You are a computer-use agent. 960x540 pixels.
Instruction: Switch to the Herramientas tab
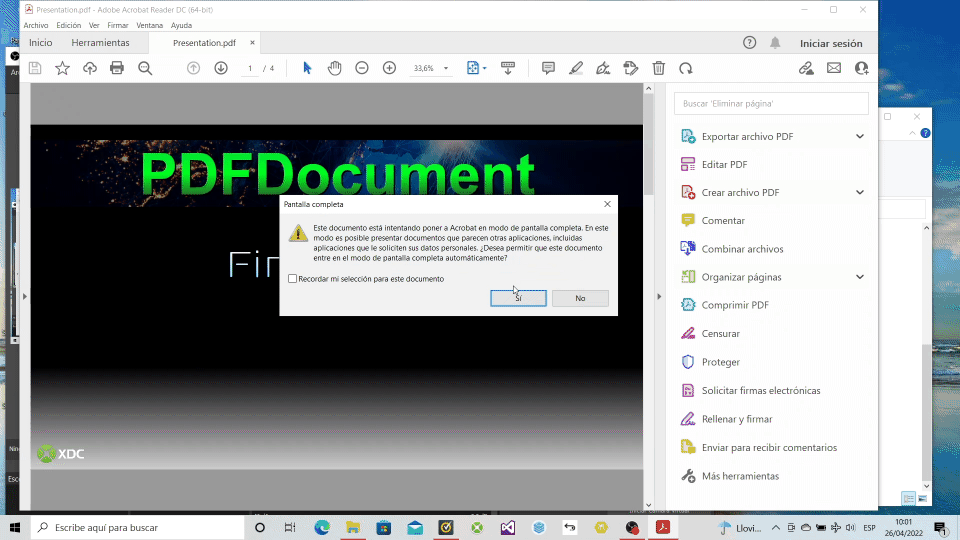pyautogui.click(x=100, y=42)
